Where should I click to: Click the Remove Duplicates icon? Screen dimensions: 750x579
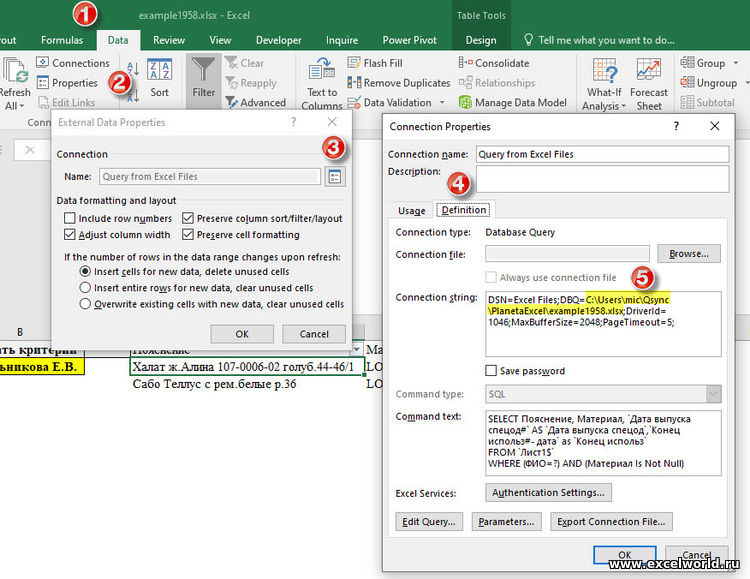point(354,83)
